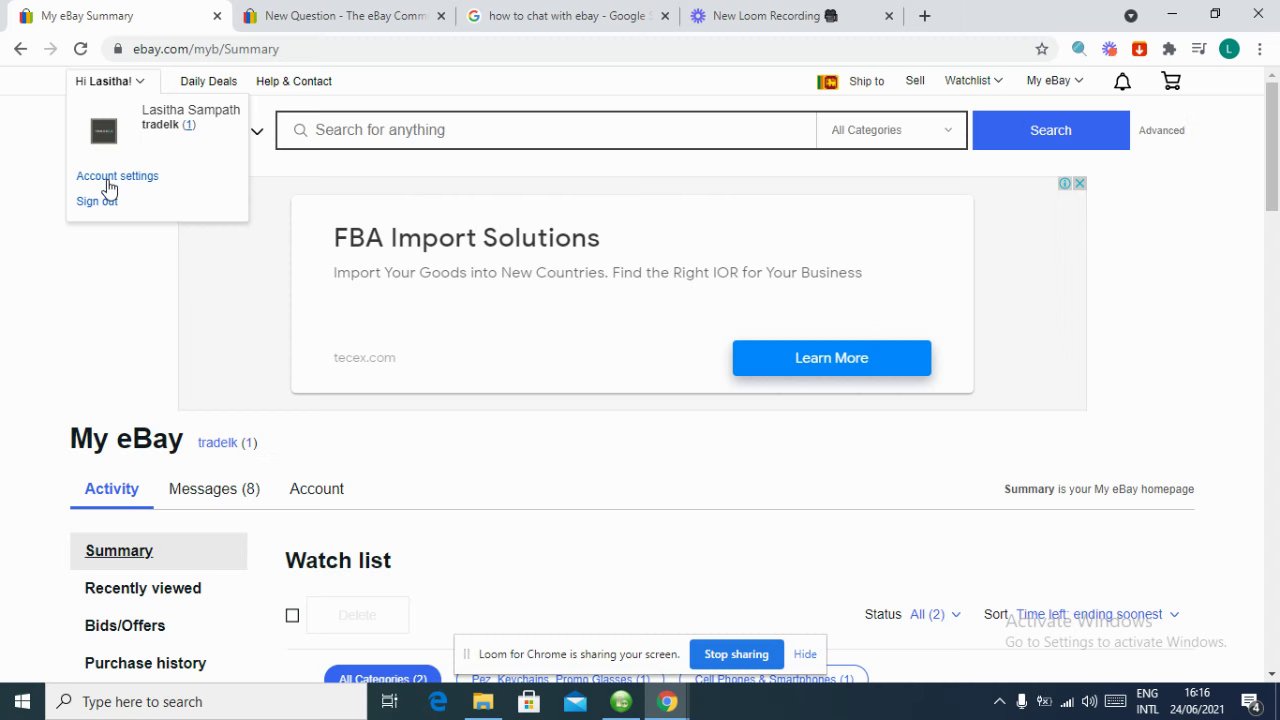1280x720 pixels.
Task: Open Advanced search link
Action: [x=1161, y=130]
